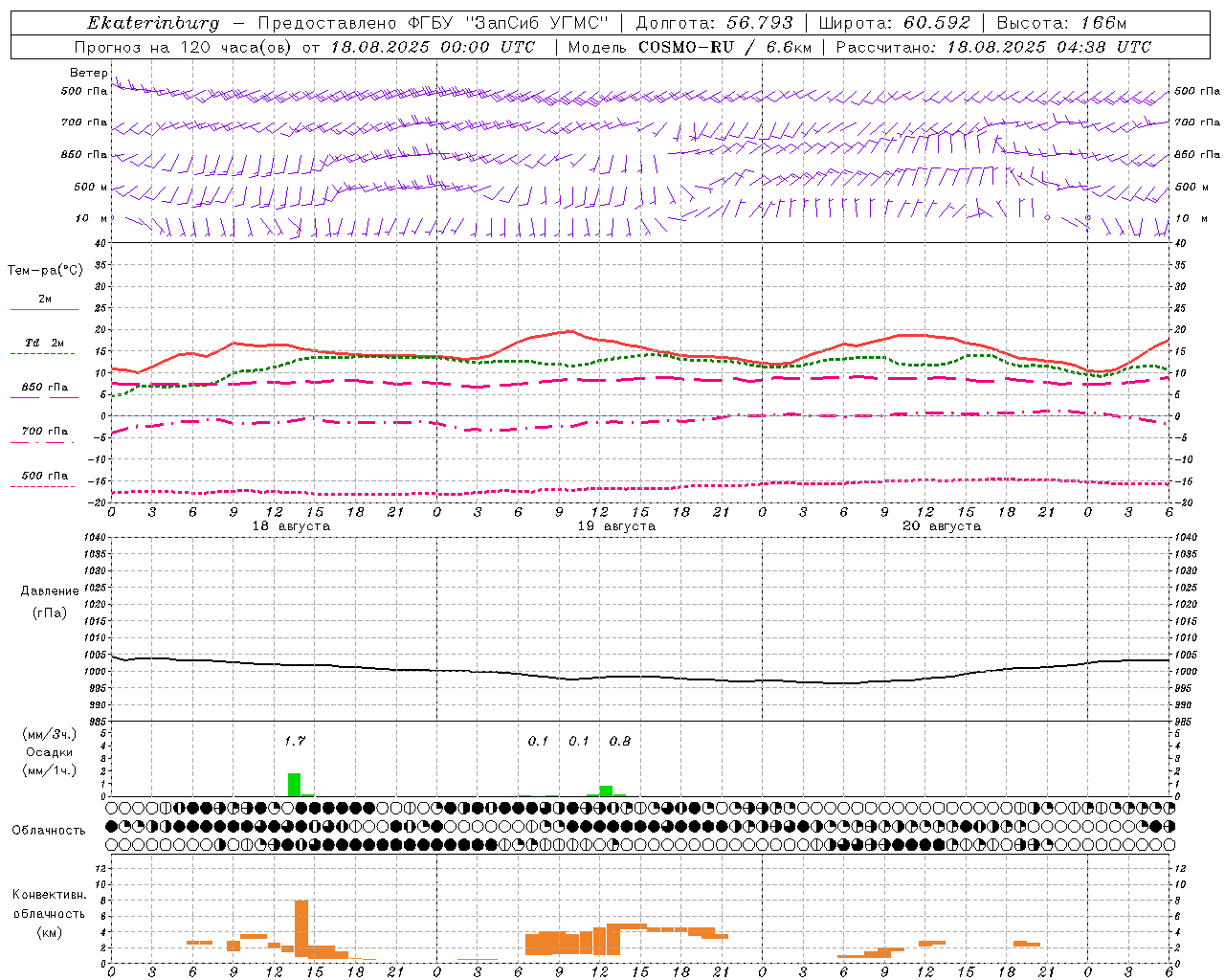Click the left 10 м wind level label
1225x980 pixels.
tap(91, 218)
